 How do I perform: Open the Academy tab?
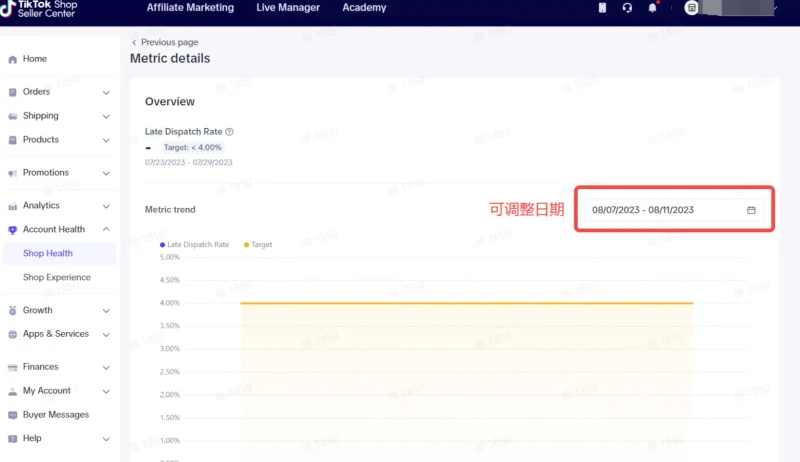[x=364, y=8]
